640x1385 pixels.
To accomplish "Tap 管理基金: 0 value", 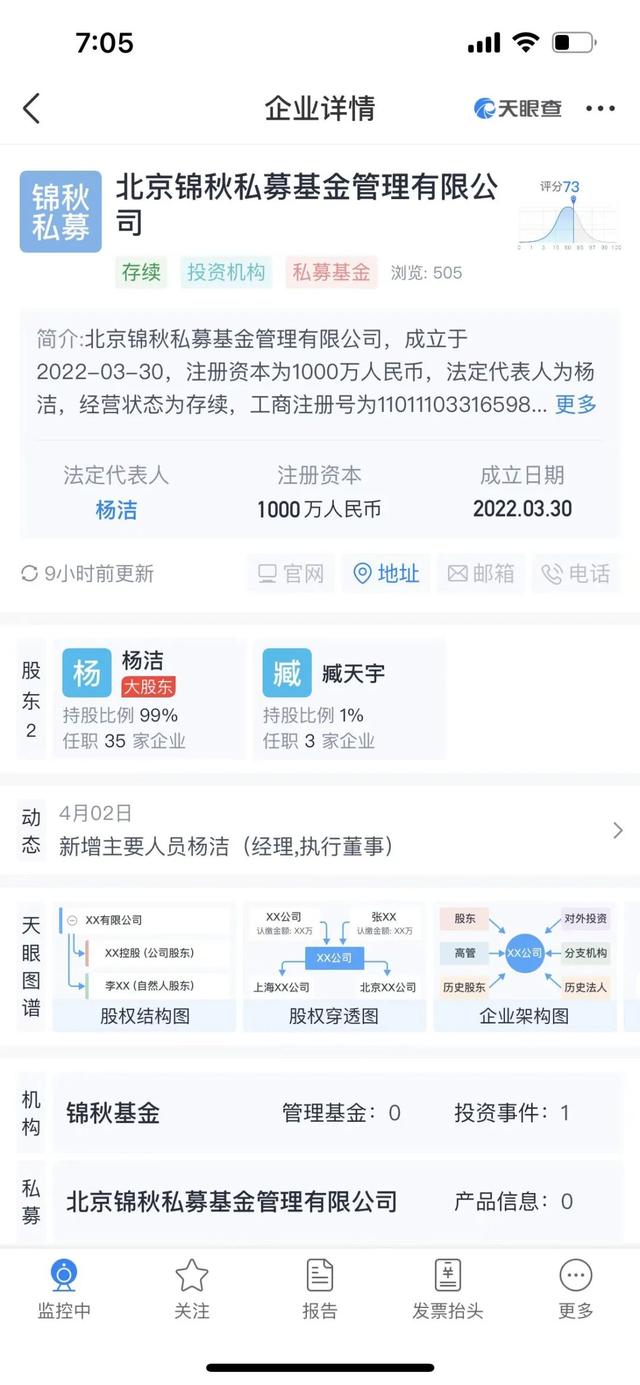I will click(x=342, y=1113).
